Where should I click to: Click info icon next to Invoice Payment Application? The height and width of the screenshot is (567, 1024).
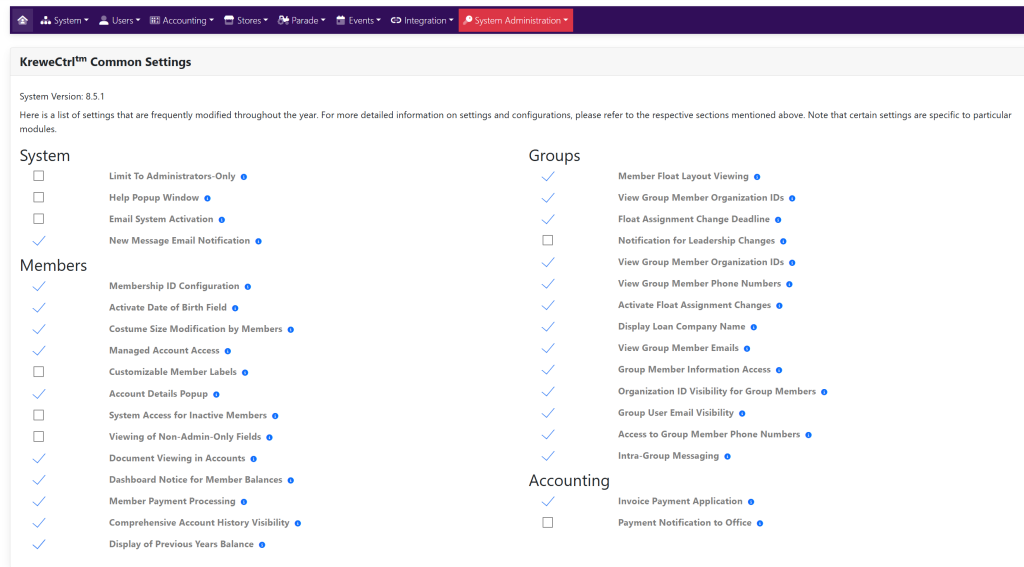pyautogui.click(x=751, y=502)
